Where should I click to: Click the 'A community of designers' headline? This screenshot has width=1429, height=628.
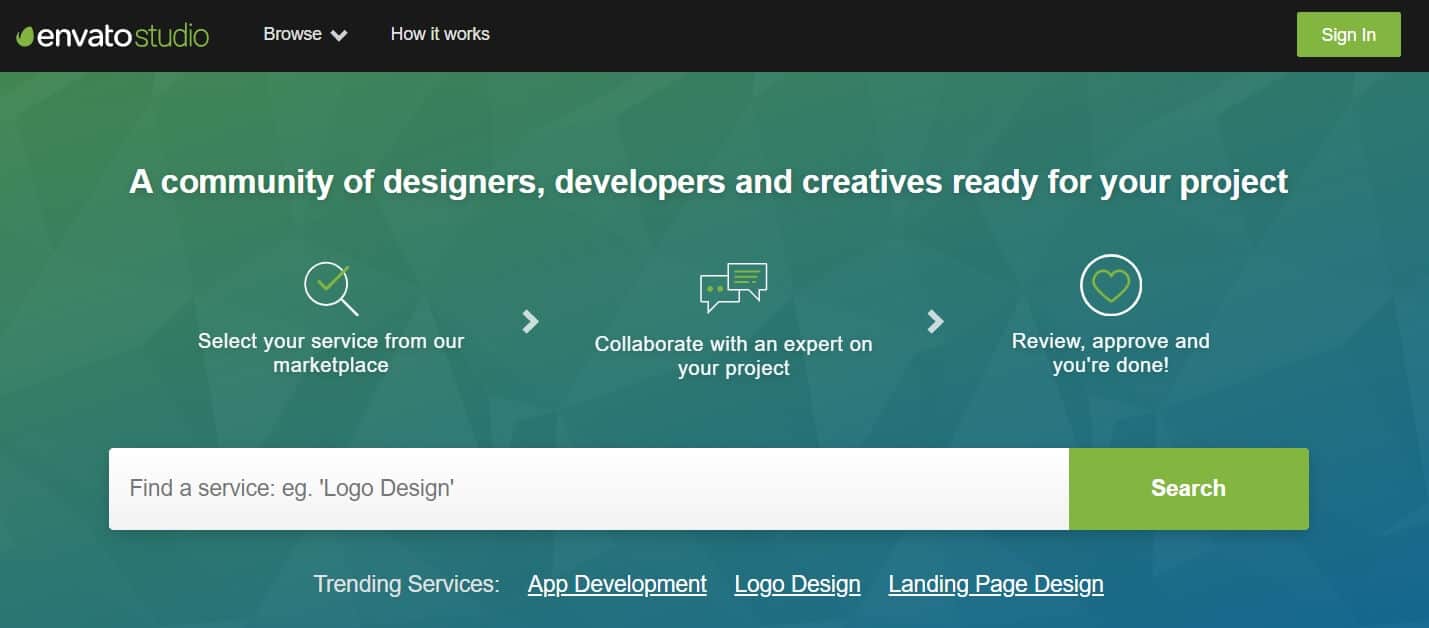click(x=709, y=182)
